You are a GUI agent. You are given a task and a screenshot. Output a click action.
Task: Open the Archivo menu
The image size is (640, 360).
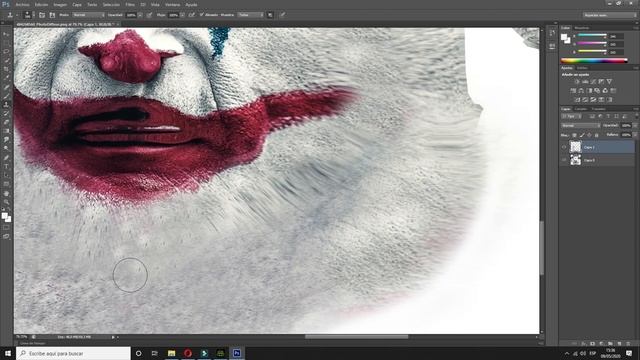tap(22, 4)
